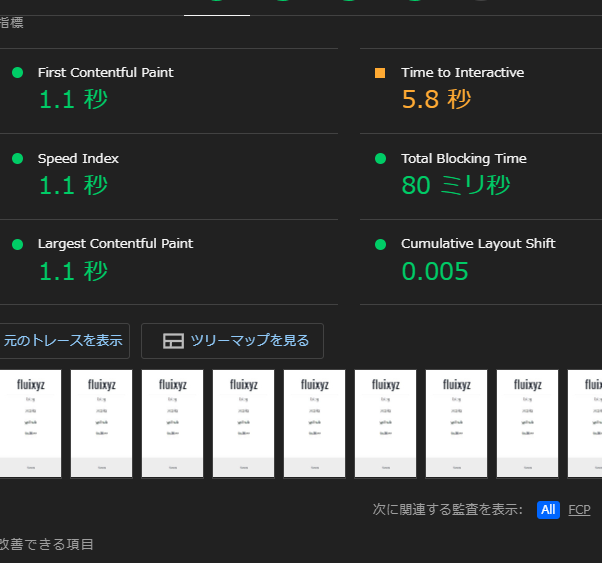Click the treemap grid icon
Image resolution: width=602 pixels, height=563 pixels.
click(x=173, y=341)
